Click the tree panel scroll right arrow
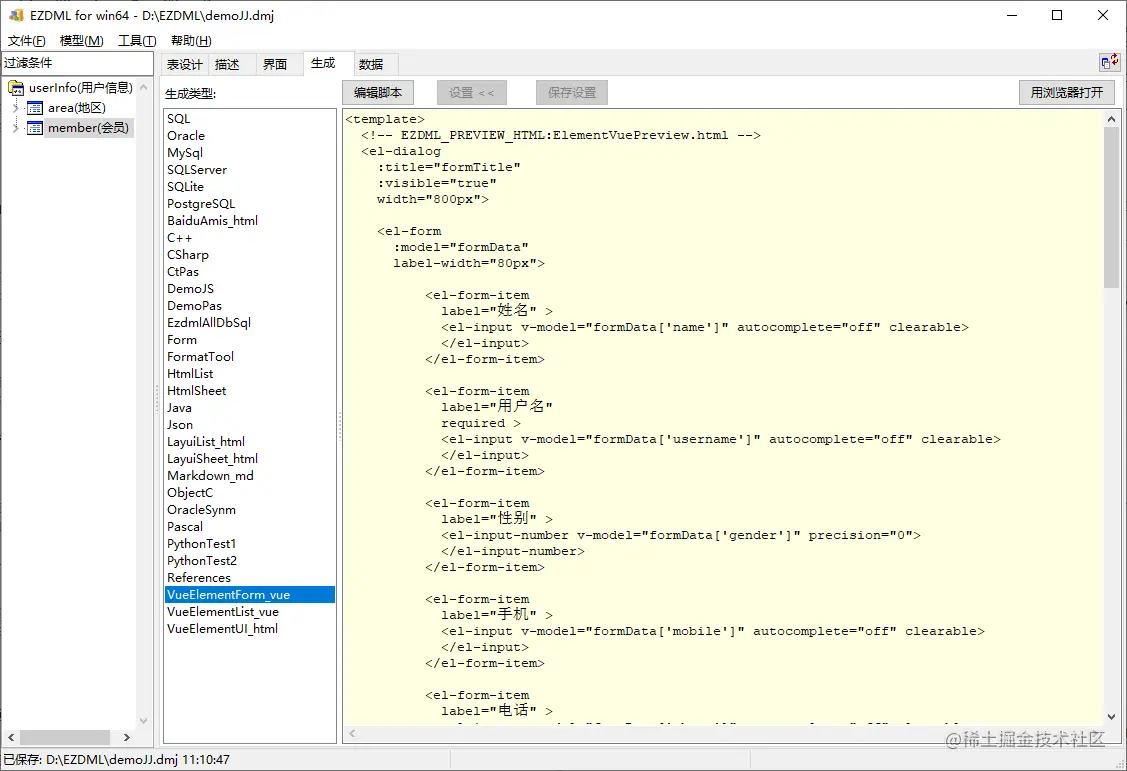The height and width of the screenshot is (771, 1127). [126, 737]
